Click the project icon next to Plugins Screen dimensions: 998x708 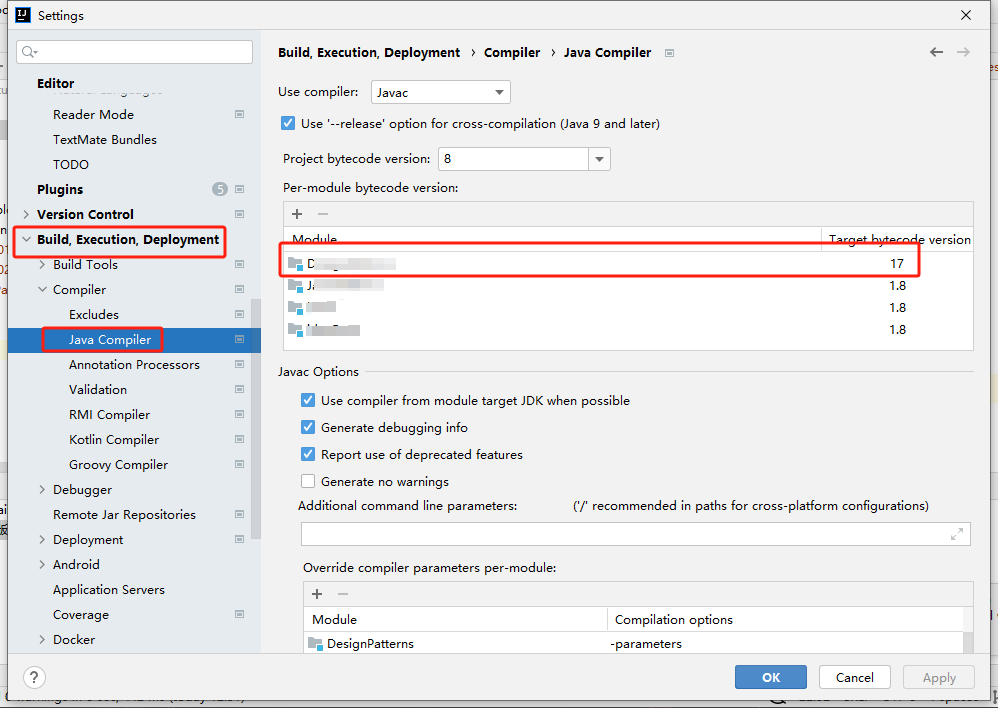(x=239, y=189)
